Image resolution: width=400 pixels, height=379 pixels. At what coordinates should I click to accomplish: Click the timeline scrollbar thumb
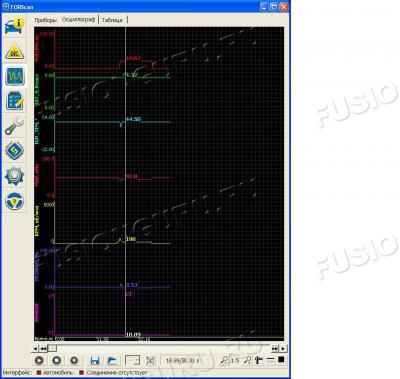coord(52,348)
